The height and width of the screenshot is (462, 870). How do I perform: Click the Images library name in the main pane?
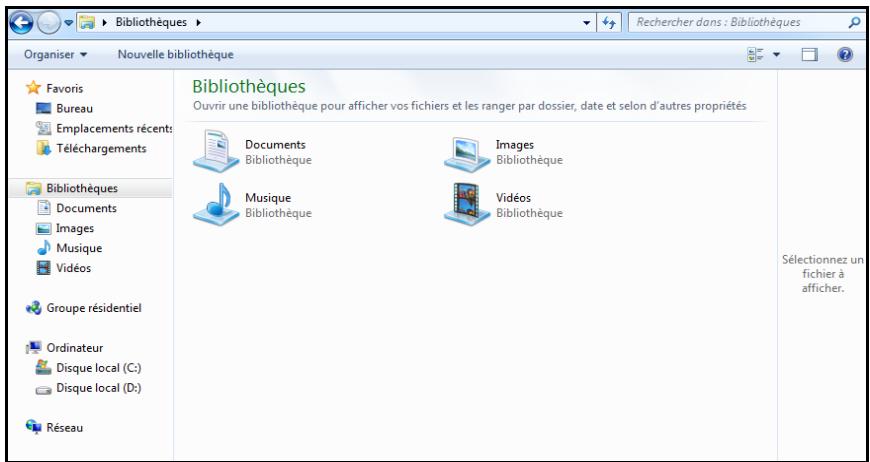pyautogui.click(x=515, y=145)
